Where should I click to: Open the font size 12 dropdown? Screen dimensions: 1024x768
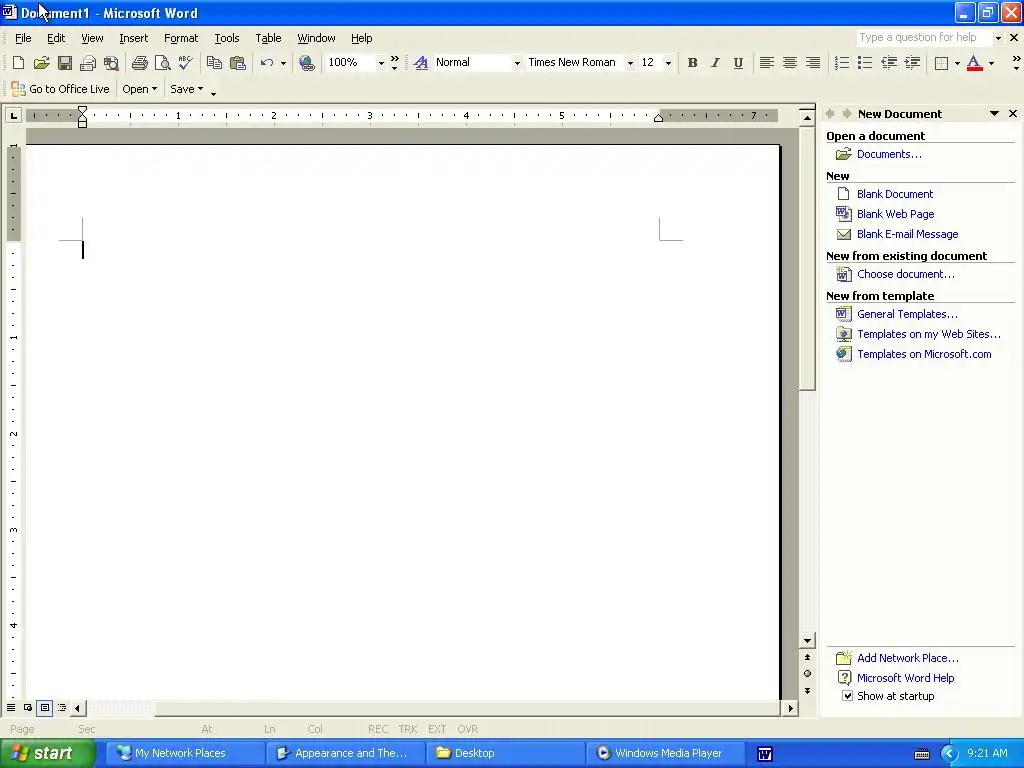click(x=667, y=63)
